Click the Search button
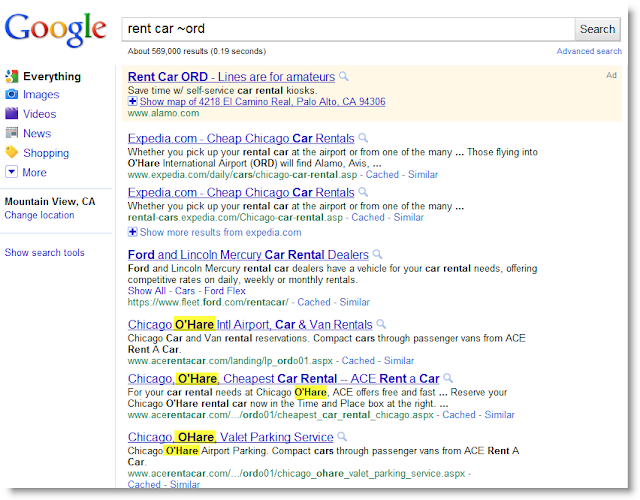Viewport: 640px width, 500px height. tap(598, 29)
